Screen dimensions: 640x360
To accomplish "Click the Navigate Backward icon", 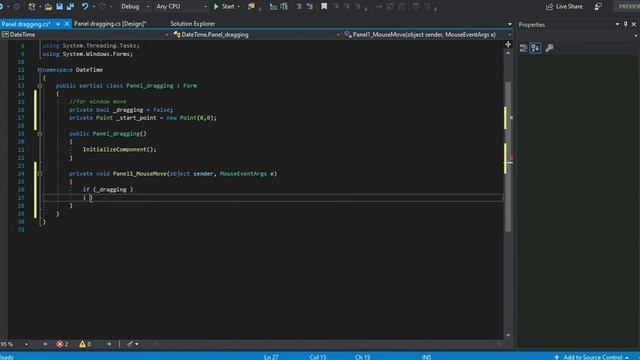I will 2,7.
